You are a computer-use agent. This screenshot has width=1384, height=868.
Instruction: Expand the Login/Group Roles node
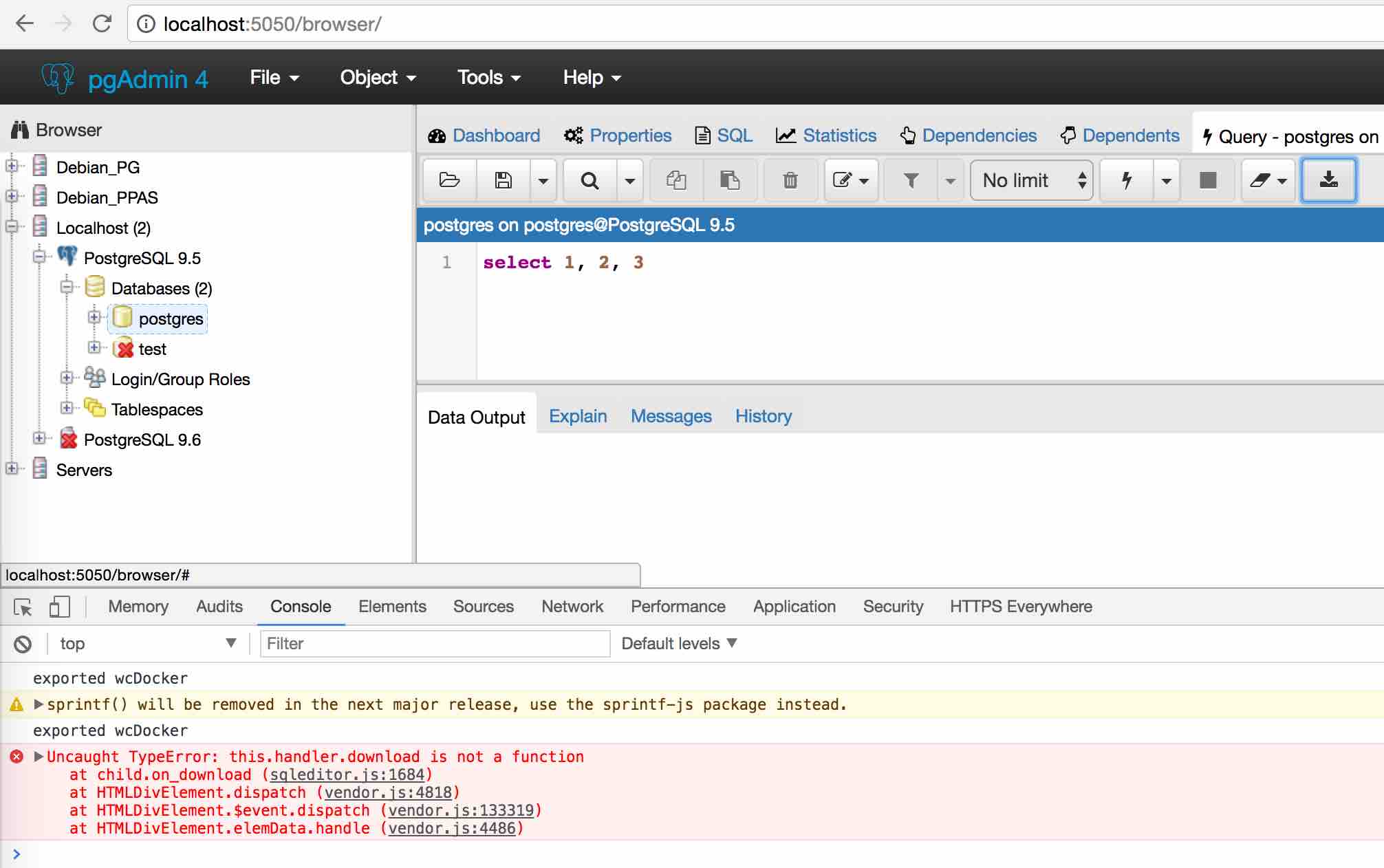pyautogui.click(x=67, y=378)
